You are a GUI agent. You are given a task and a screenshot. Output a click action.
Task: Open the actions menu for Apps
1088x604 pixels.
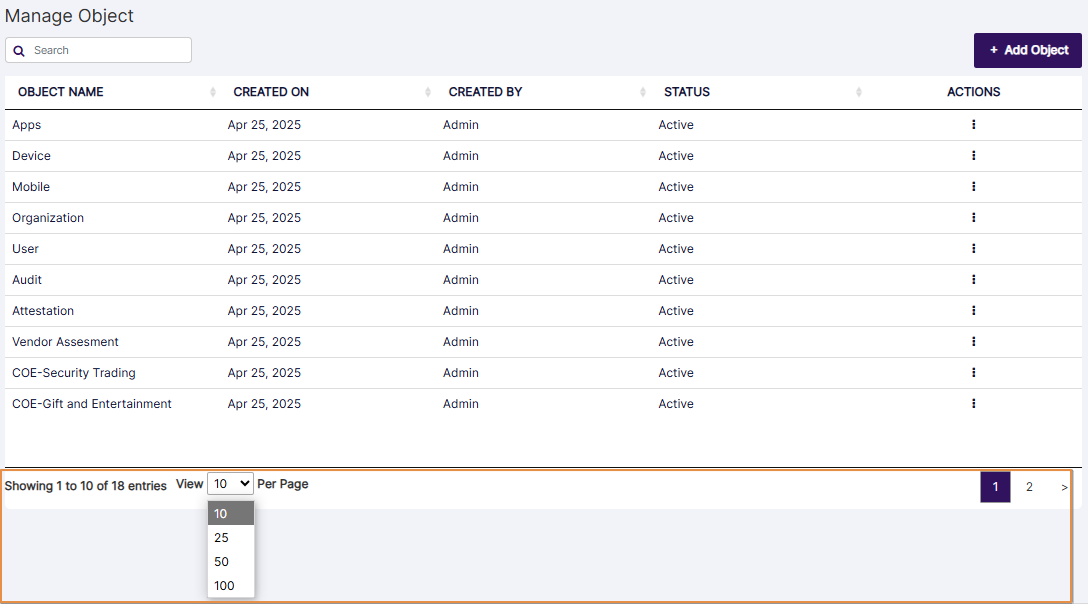973,124
